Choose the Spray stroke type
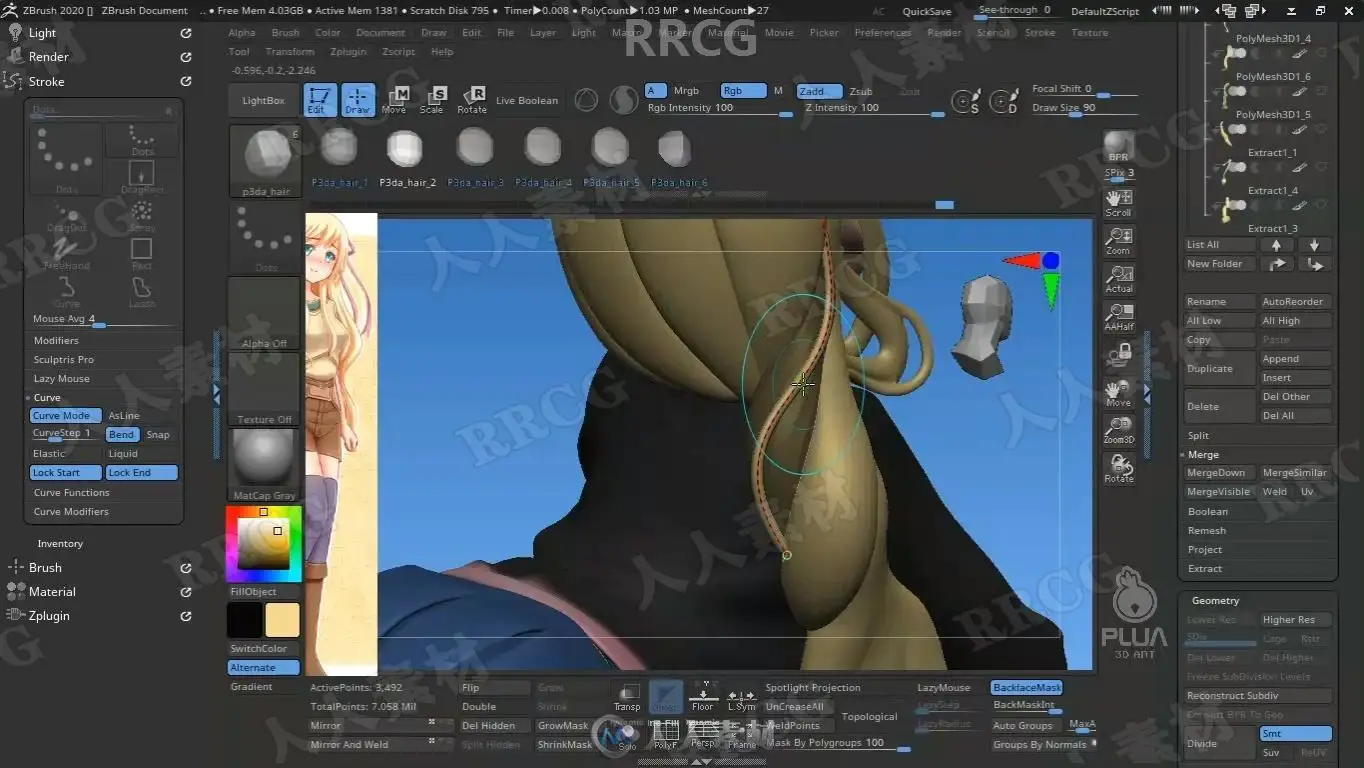Image resolution: width=1364 pixels, height=768 pixels. pyautogui.click(x=142, y=215)
